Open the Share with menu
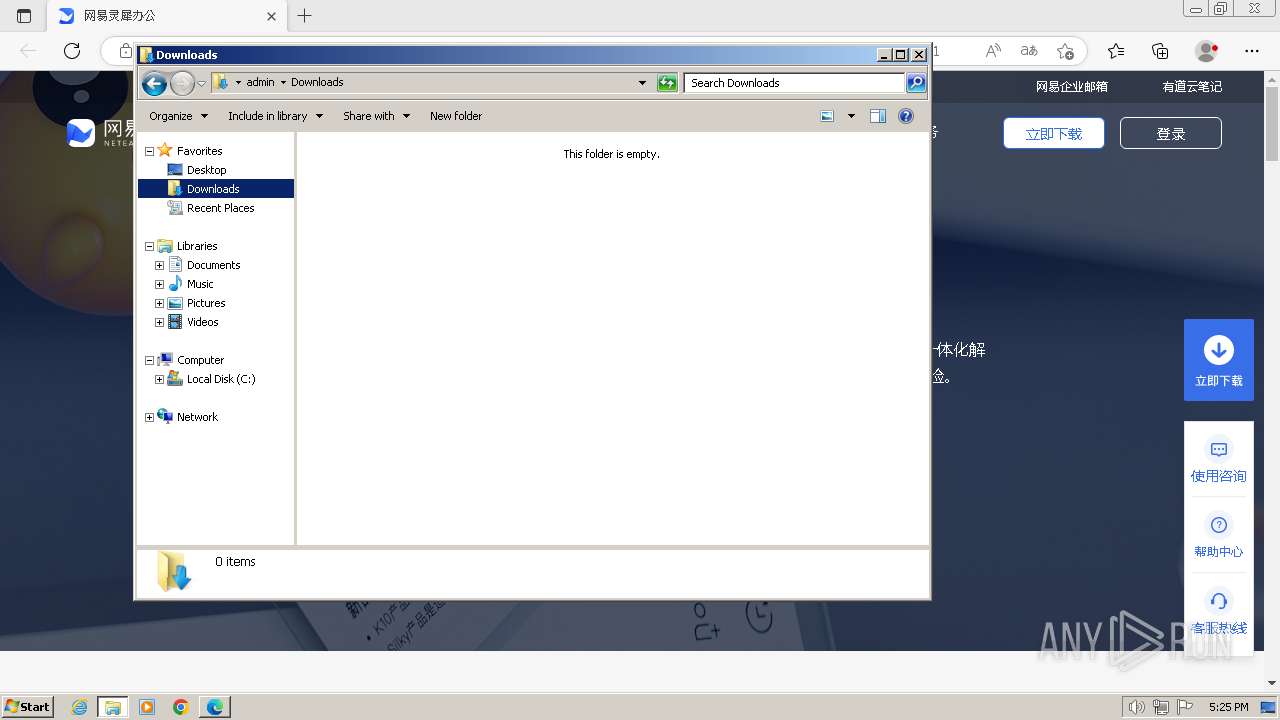Viewport: 1280px width, 720px height. (x=376, y=116)
